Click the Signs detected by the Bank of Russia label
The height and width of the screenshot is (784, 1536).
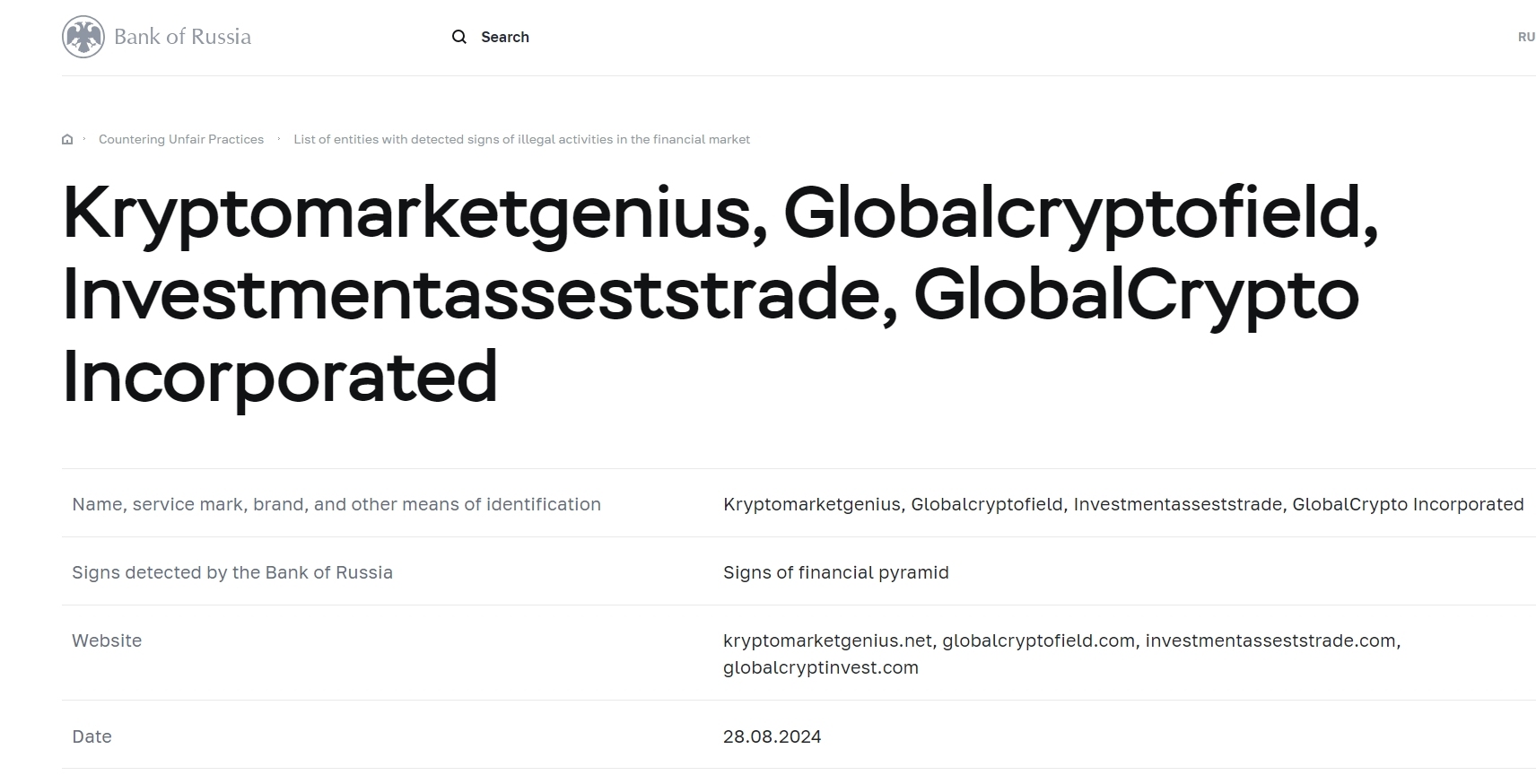(x=232, y=572)
